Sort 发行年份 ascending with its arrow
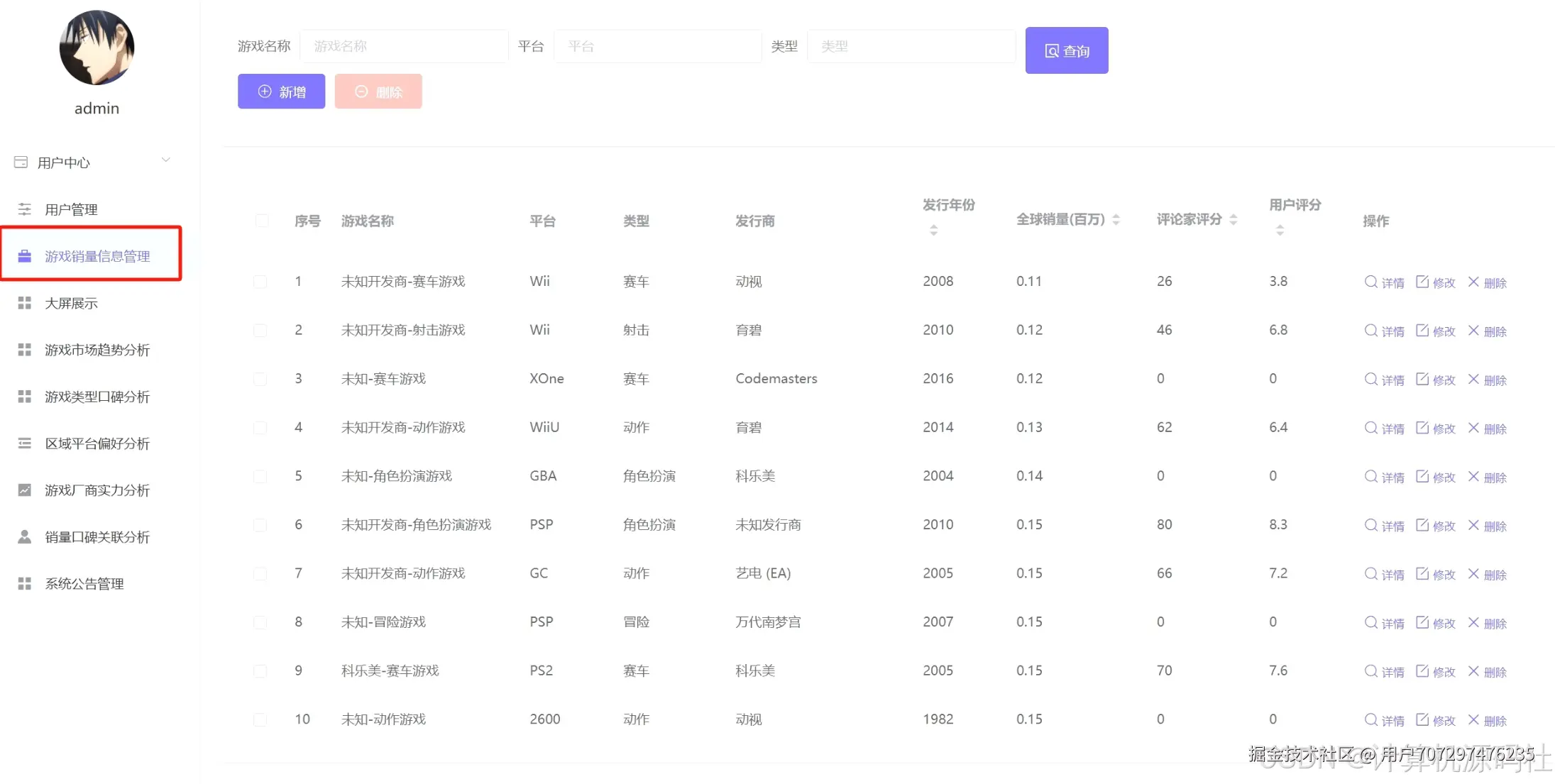The image size is (1555, 784). [x=933, y=225]
